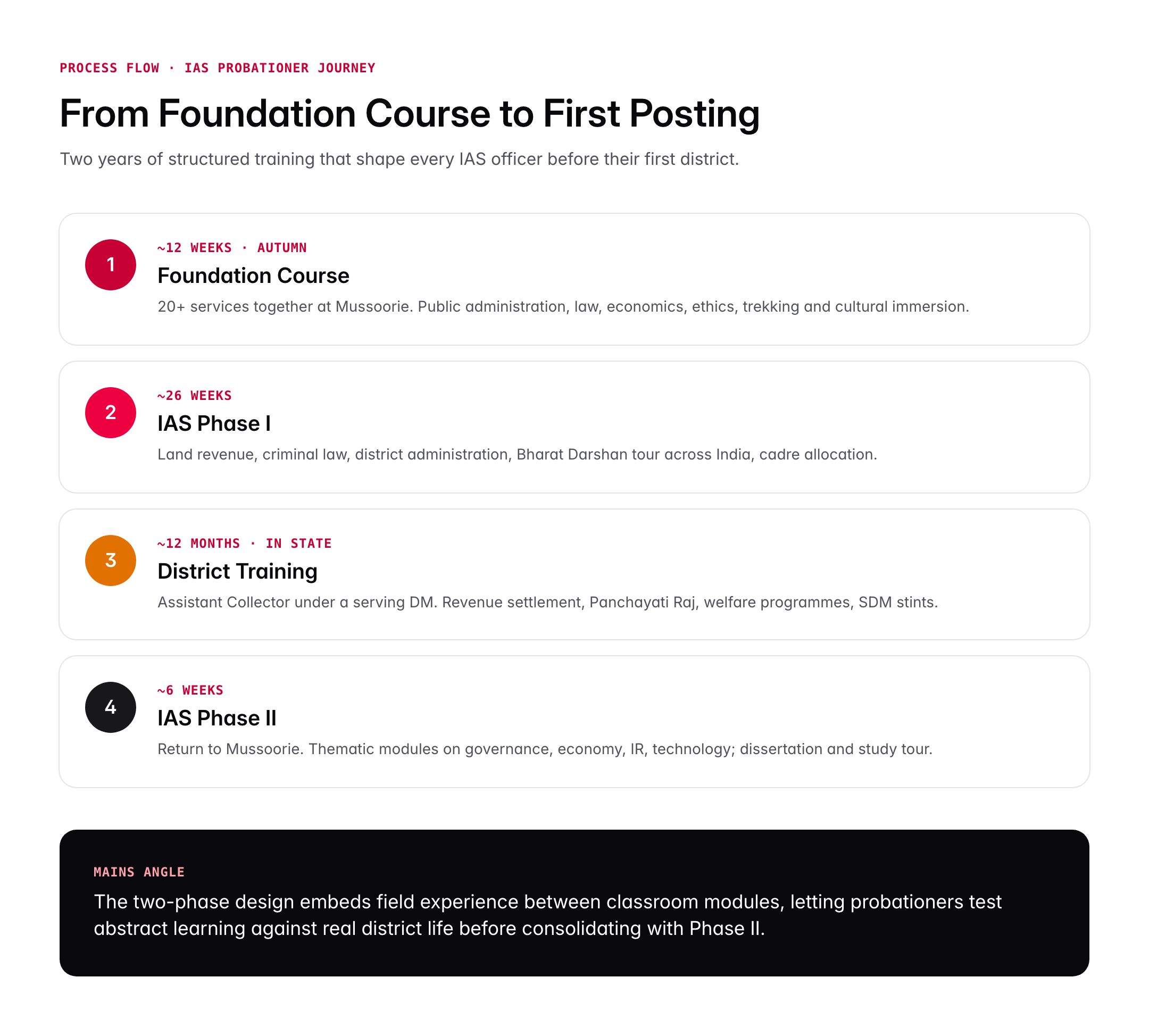Open the IAS Phase I heading
The width and height of the screenshot is (1149, 1036).
tap(214, 423)
